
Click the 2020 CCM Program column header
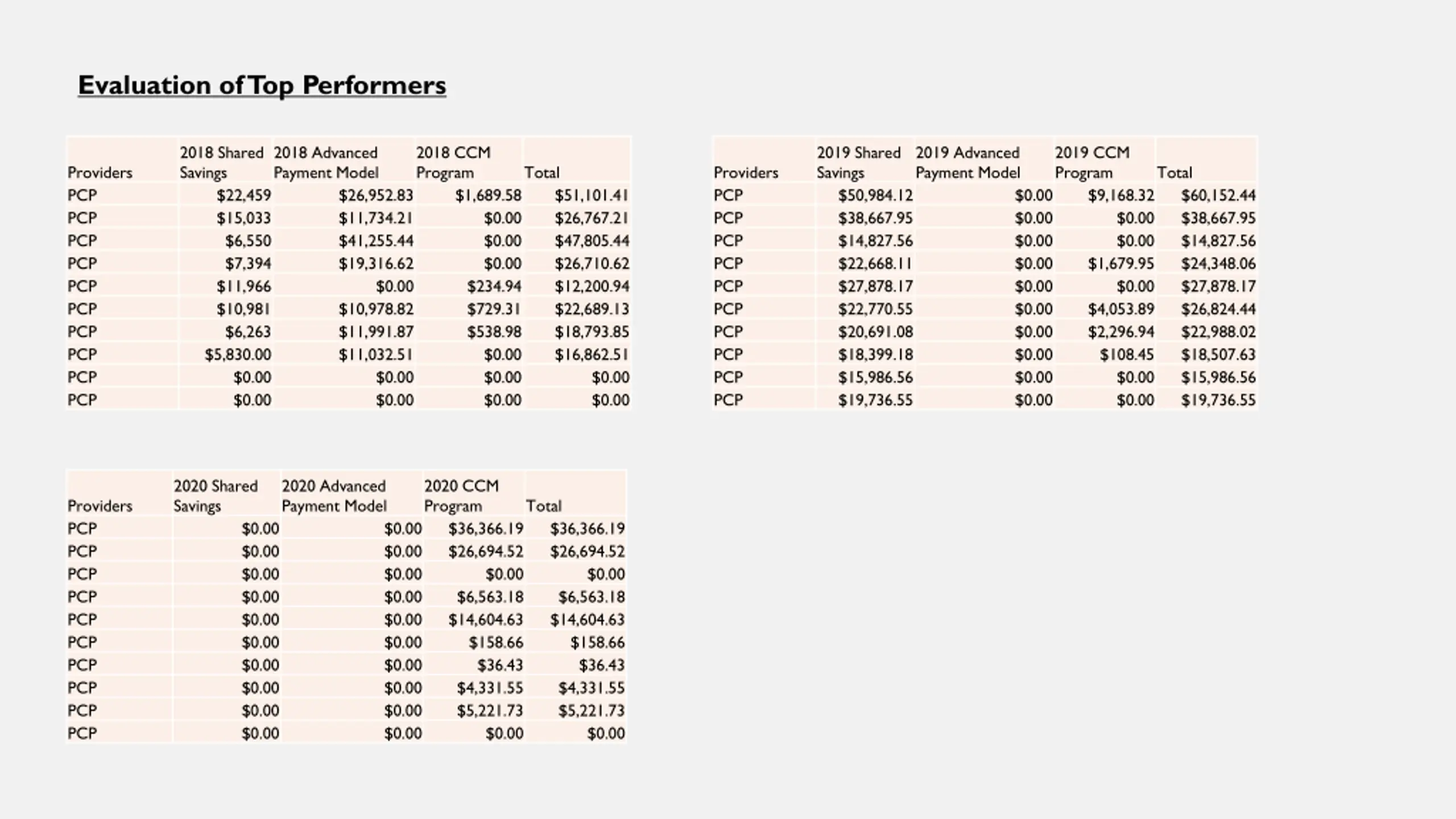[461, 496]
